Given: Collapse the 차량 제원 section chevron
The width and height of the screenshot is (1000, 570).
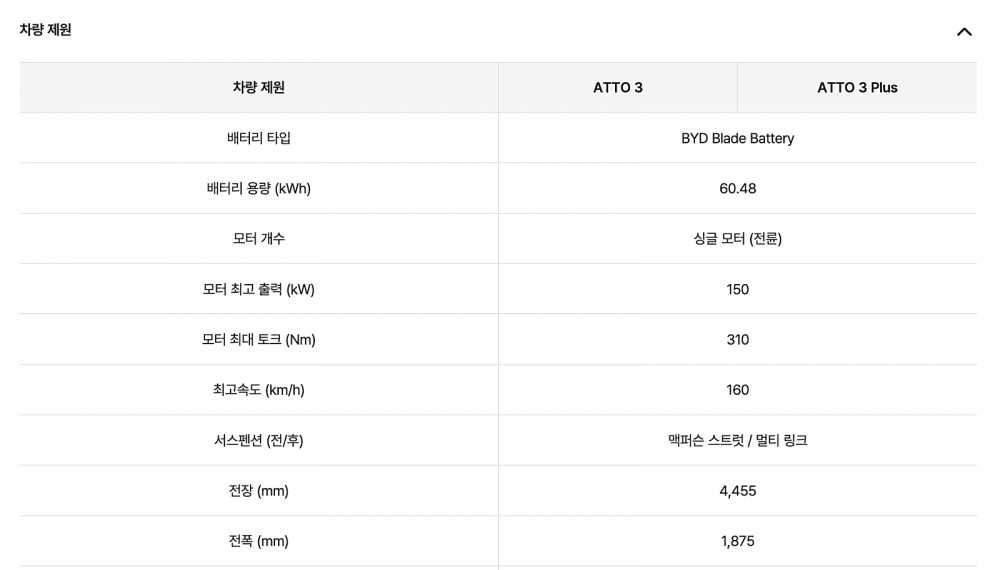Looking at the screenshot, I should point(964,31).
